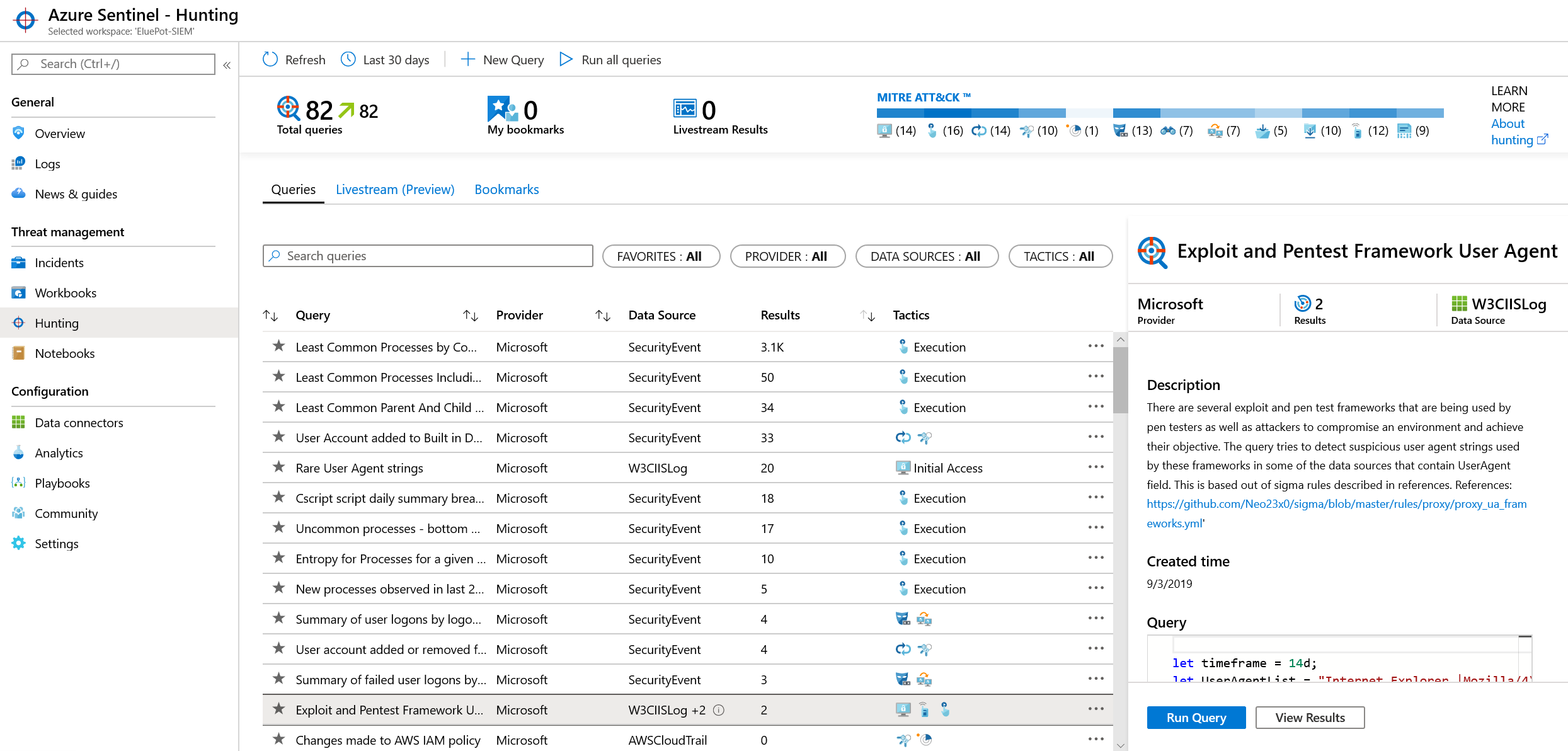Click info icon beside W3CIISLog +2
This screenshot has height=751, width=1568.
coord(719,710)
